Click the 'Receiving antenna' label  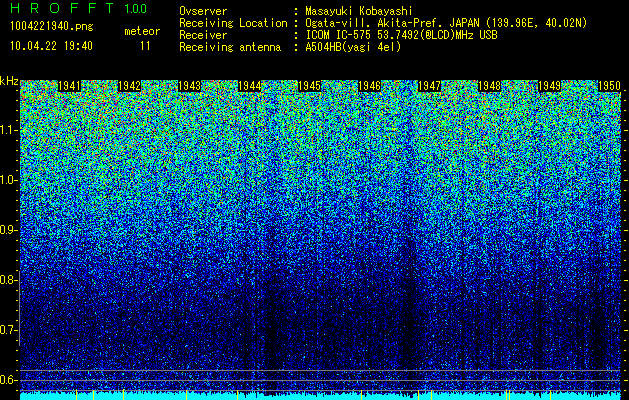230,47
